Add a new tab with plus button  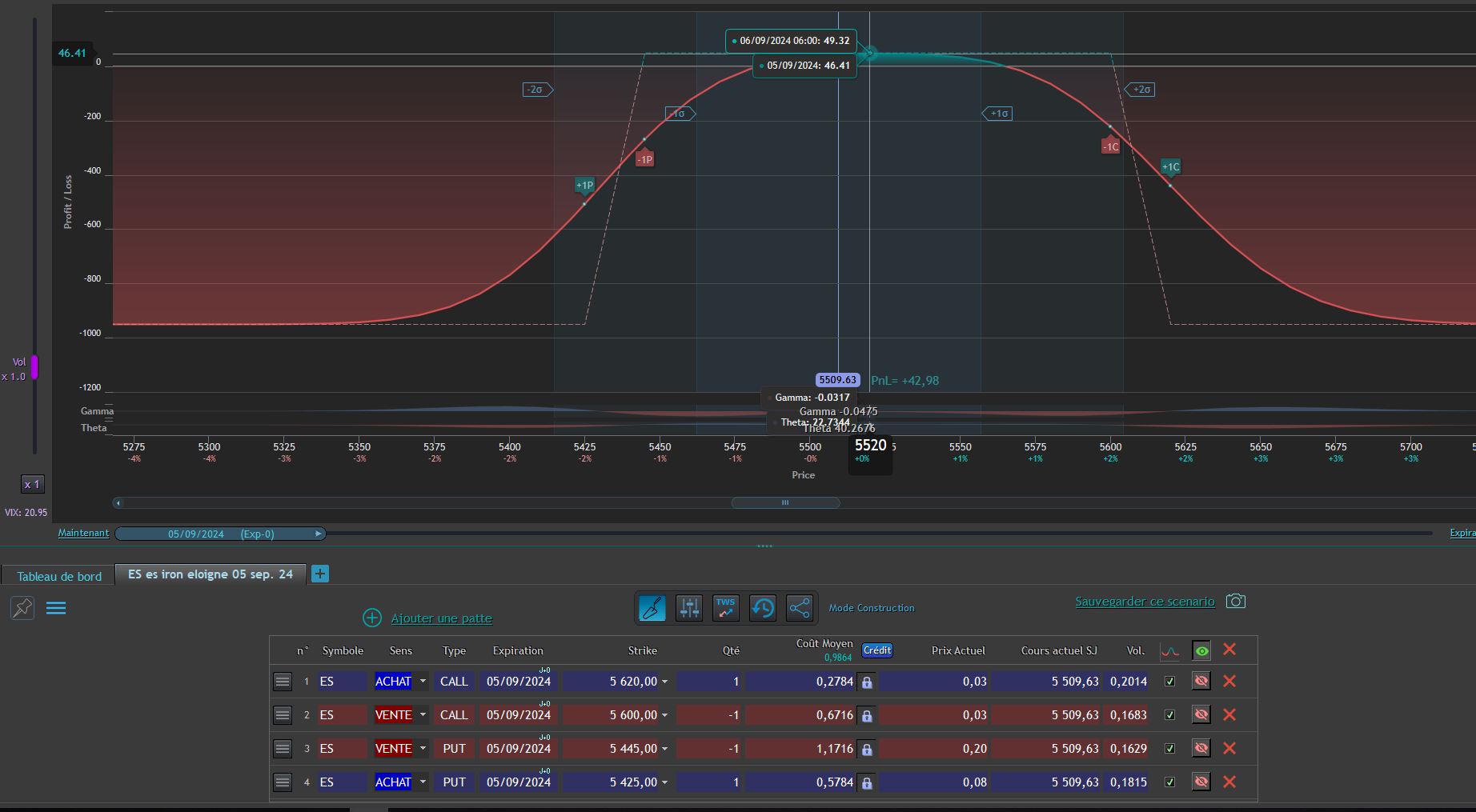[x=320, y=574]
